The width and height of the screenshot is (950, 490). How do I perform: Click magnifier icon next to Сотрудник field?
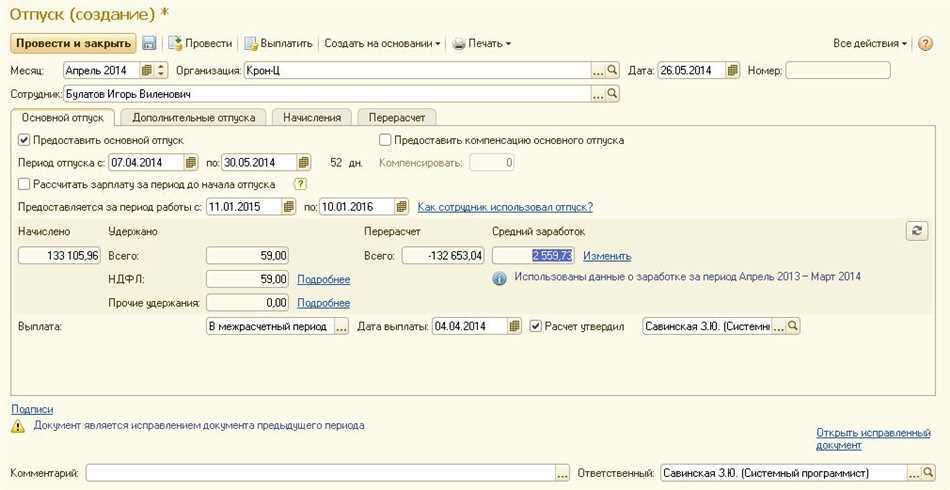point(613,94)
